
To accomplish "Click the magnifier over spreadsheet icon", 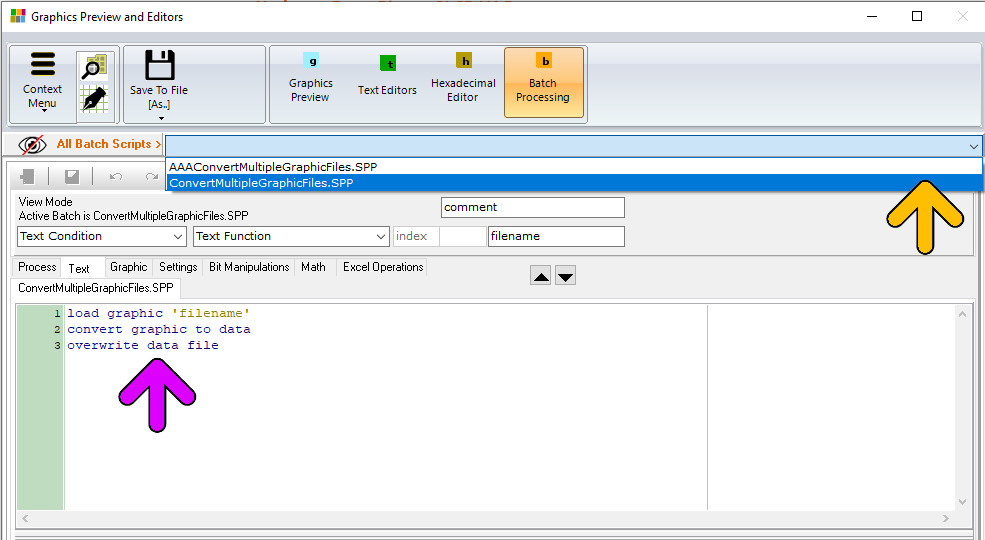I will pos(95,67).
